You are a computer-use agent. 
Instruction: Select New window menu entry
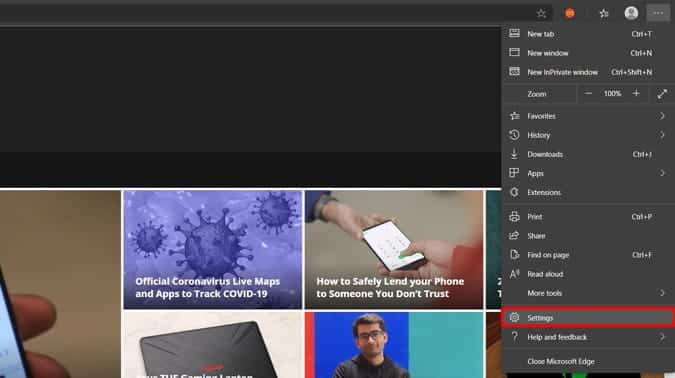click(x=588, y=53)
